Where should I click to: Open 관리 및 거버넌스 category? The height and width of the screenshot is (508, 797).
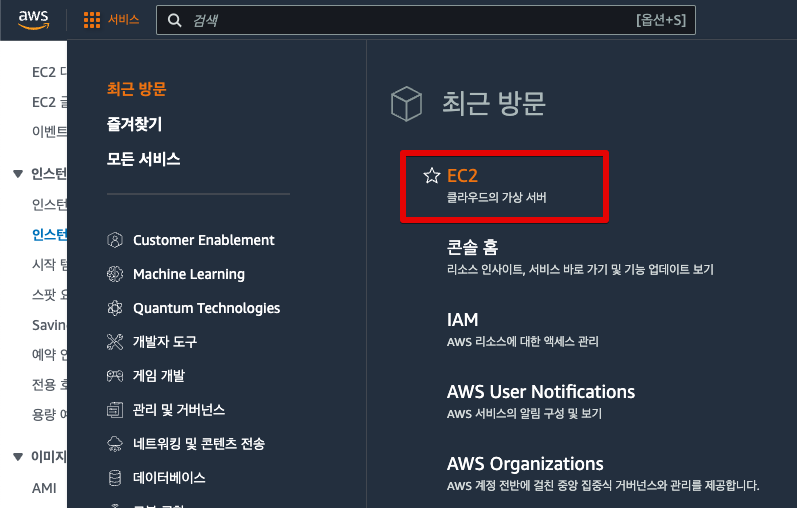[179, 410]
